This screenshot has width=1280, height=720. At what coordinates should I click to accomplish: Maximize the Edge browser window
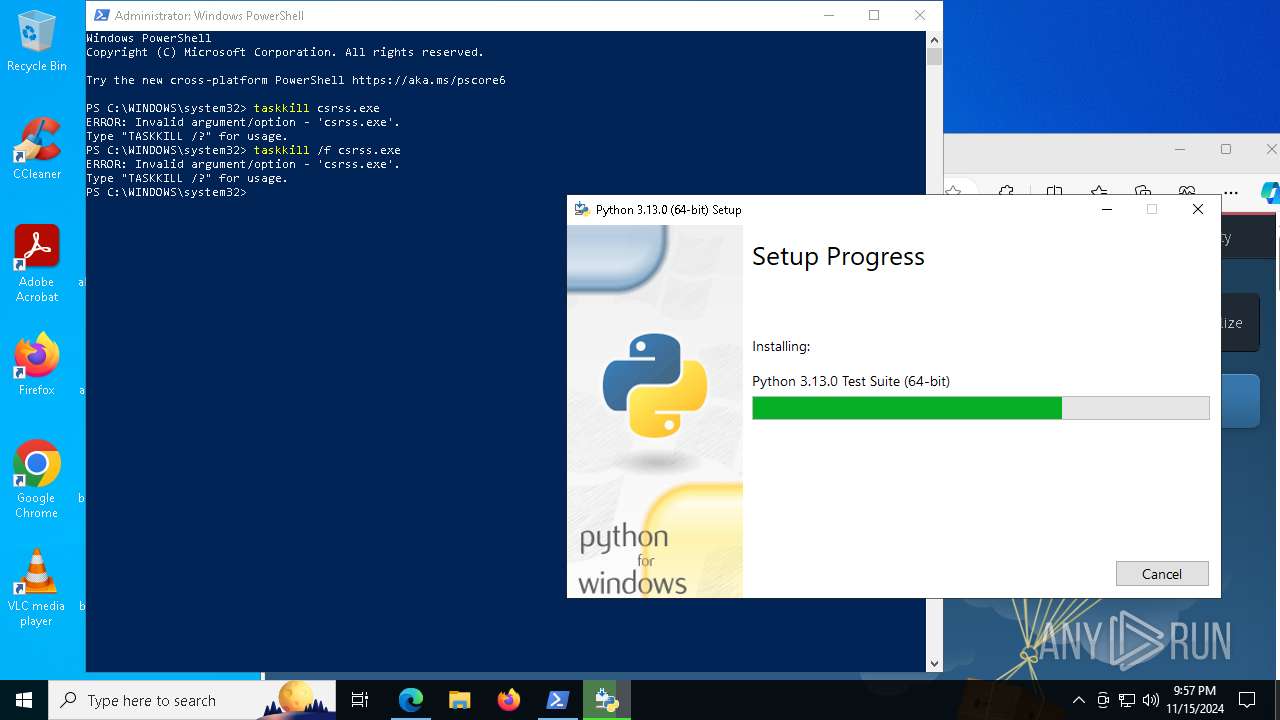(1226, 149)
